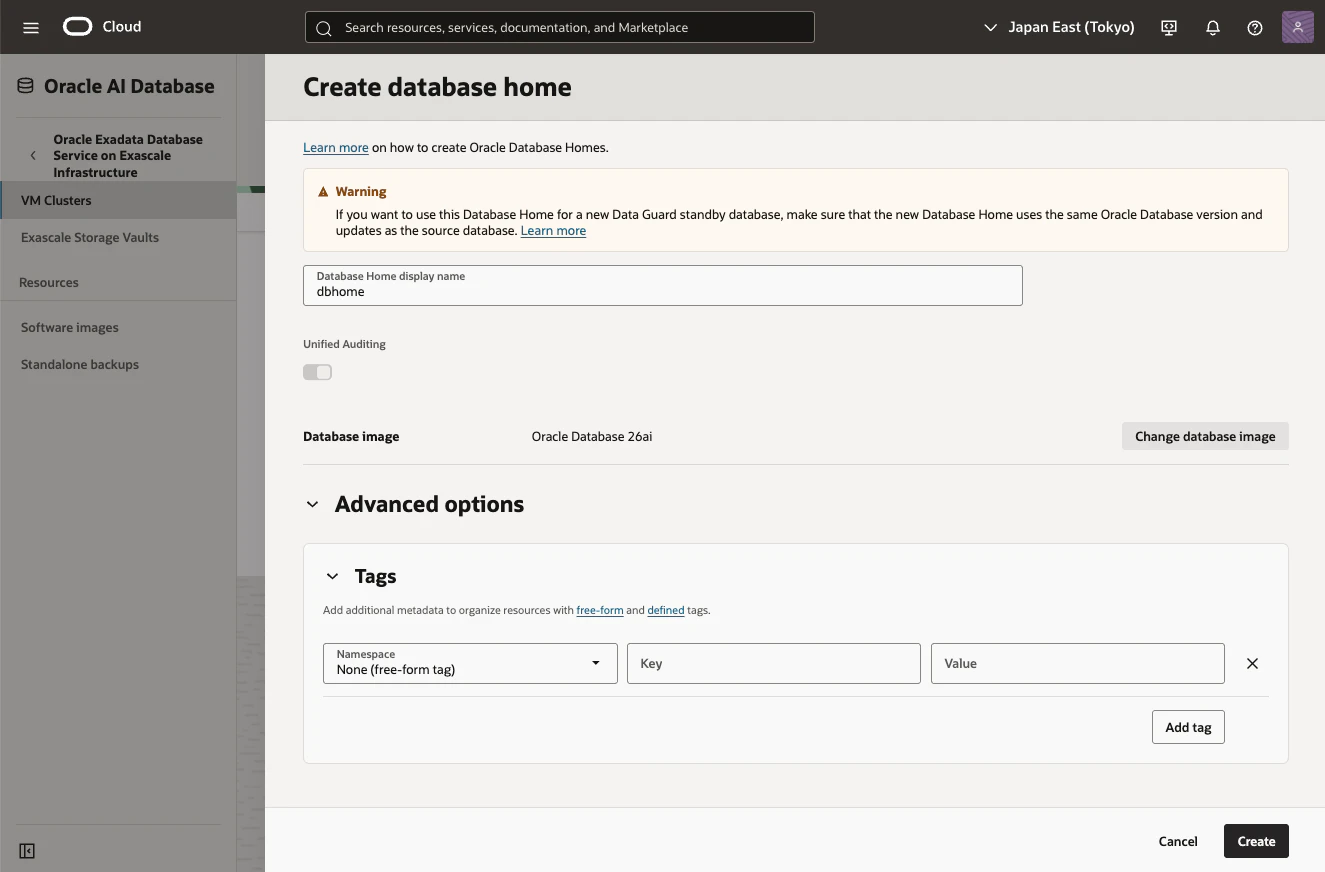The height and width of the screenshot is (872, 1325).
Task: Go back with the sidebar chevron arrow
Action: pyautogui.click(x=33, y=156)
